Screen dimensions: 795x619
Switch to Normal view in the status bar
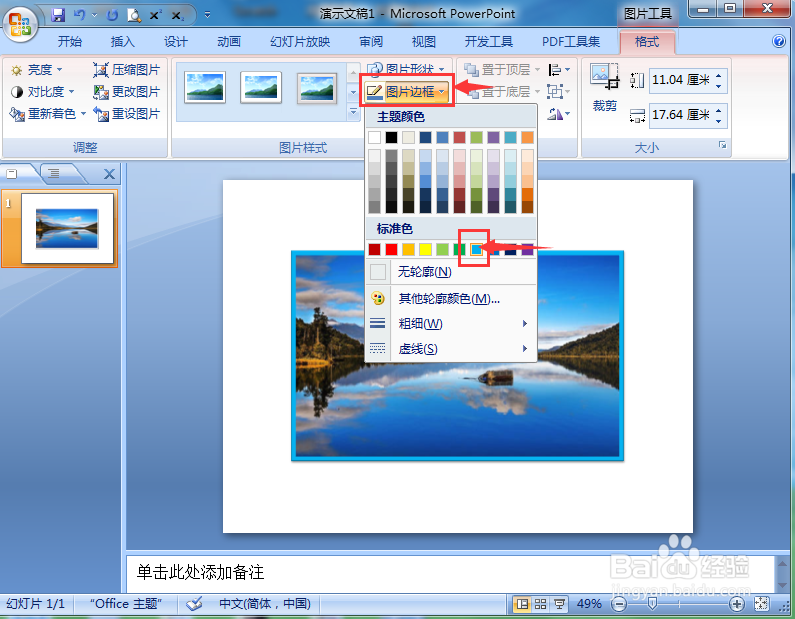(522, 604)
